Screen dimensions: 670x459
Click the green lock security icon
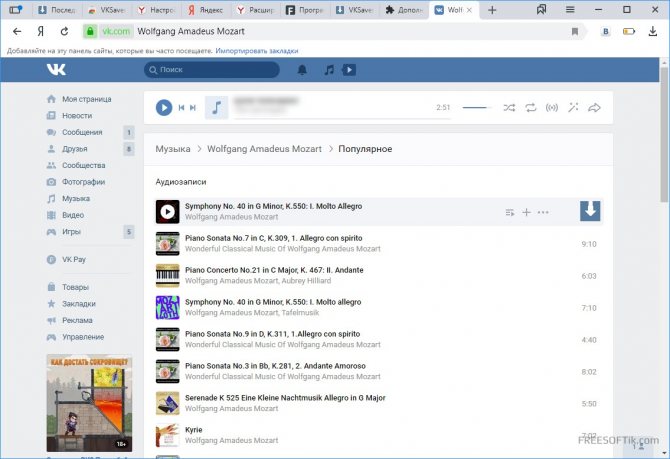(x=90, y=31)
